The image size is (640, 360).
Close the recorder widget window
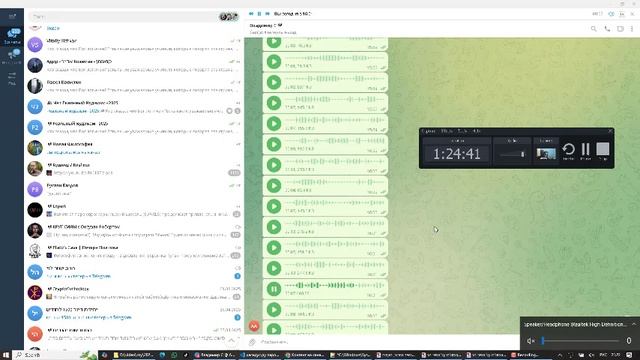point(610,131)
